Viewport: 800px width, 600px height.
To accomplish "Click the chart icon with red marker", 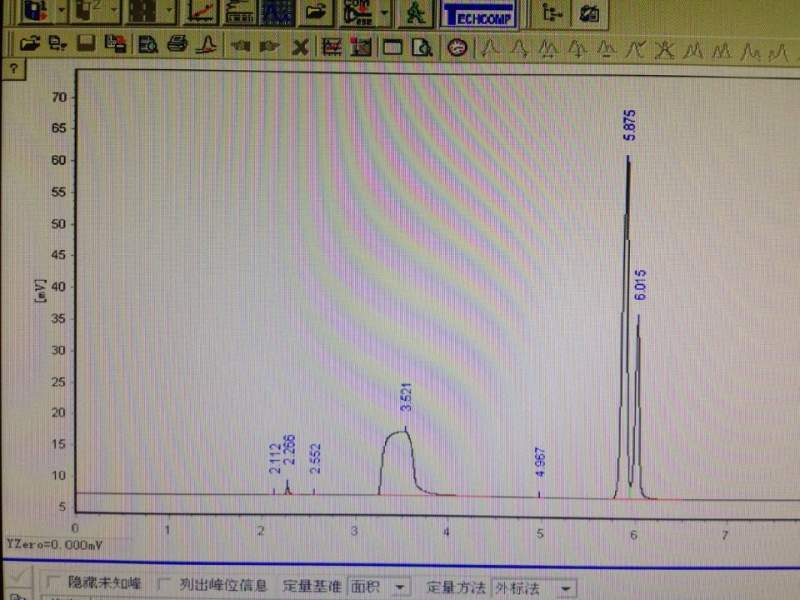I will [361, 47].
